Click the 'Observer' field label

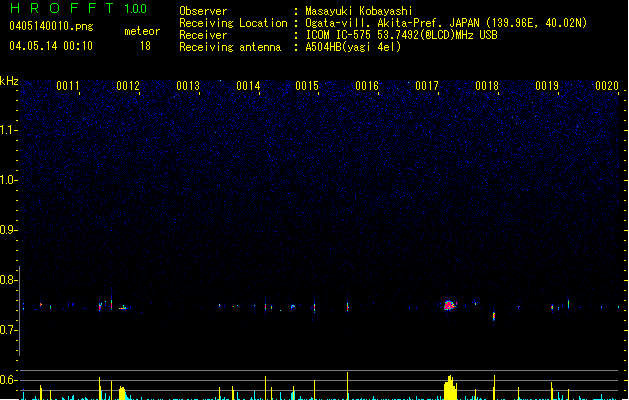click(203, 11)
